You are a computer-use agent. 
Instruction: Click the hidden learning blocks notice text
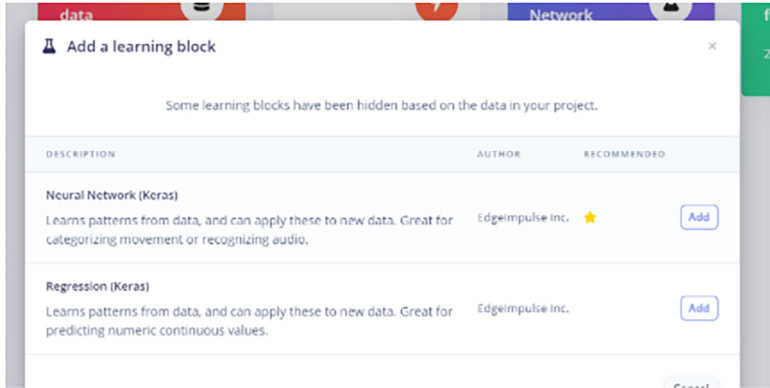[382, 105]
